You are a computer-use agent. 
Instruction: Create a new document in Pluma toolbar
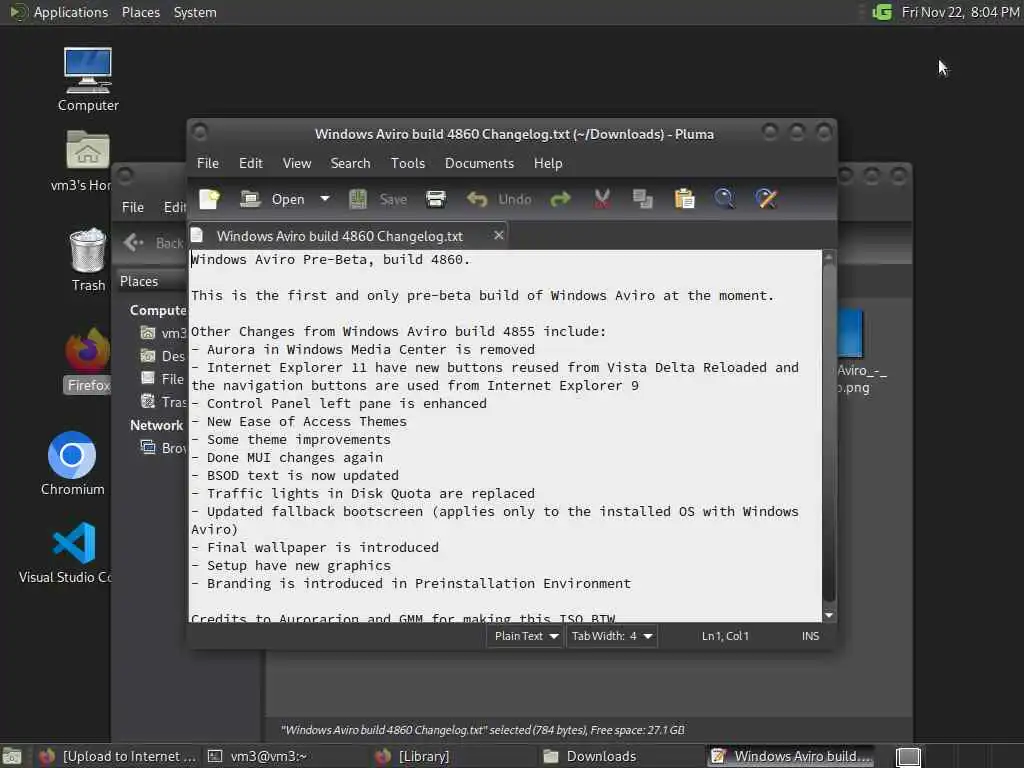pyautogui.click(x=210, y=199)
